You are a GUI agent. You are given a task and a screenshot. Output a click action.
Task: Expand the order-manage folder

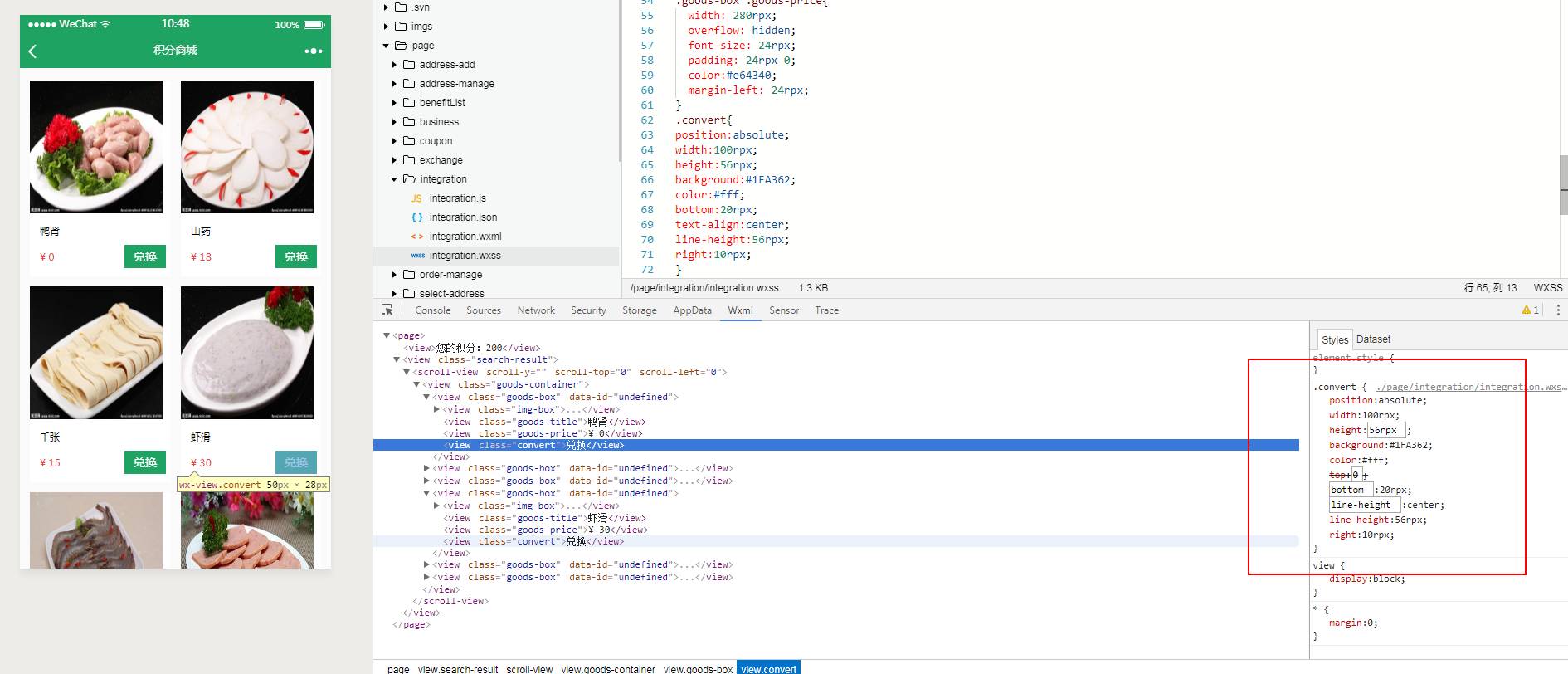point(394,275)
